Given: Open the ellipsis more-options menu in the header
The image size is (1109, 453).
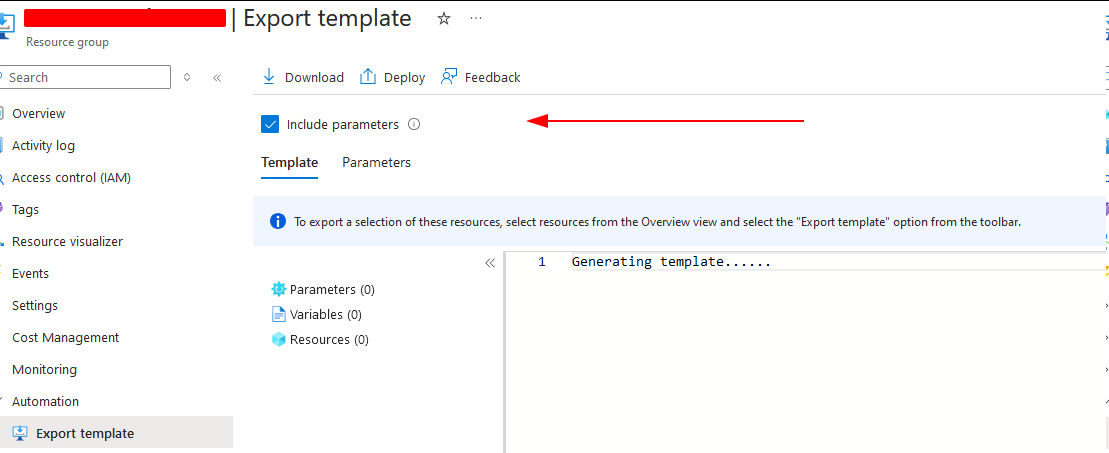Looking at the screenshot, I should 476,18.
